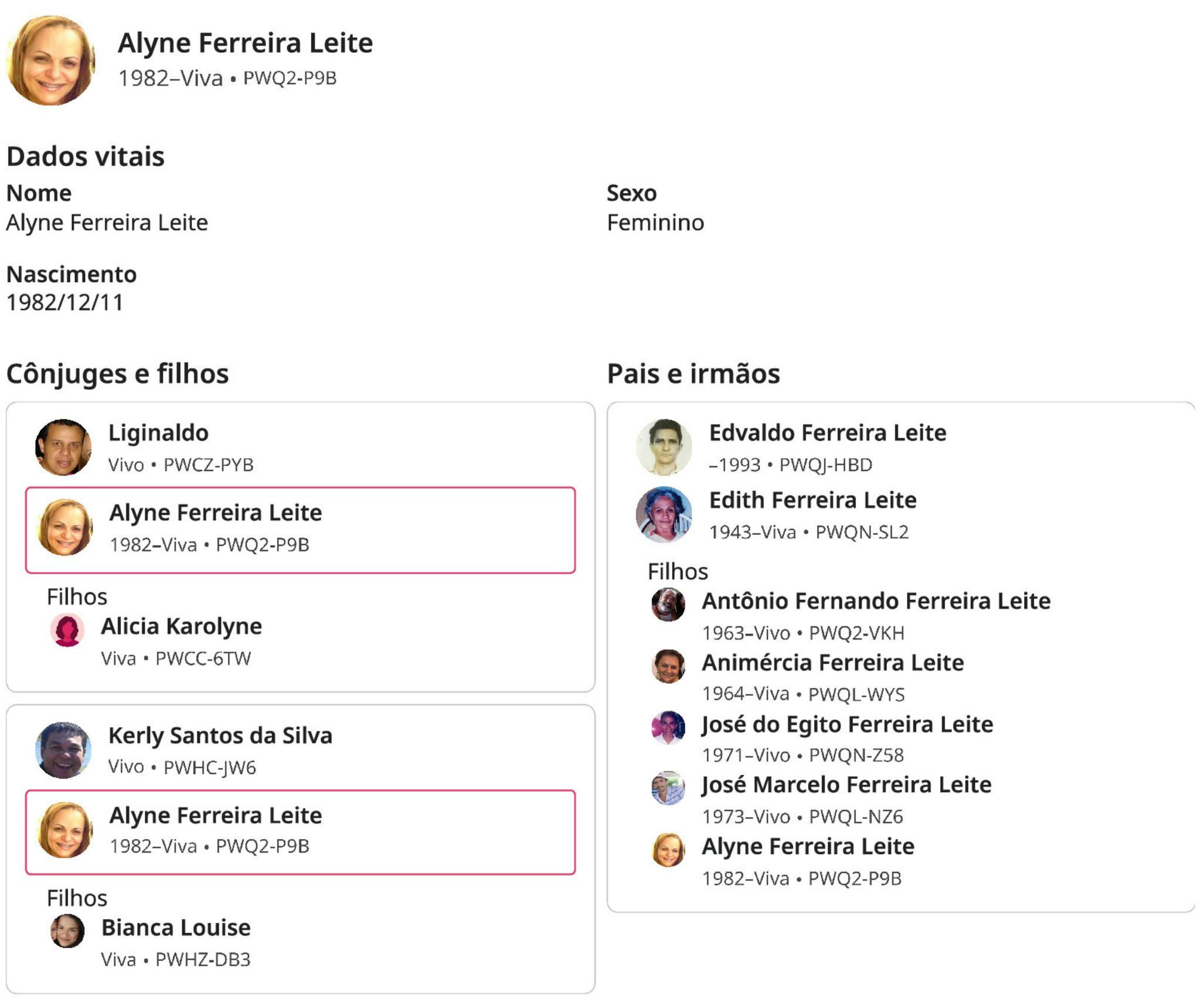Click Edvaldo Ferreira Leite's portrait photo
Image resolution: width=1202 pixels, height=1008 pixels.
coord(664,447)
